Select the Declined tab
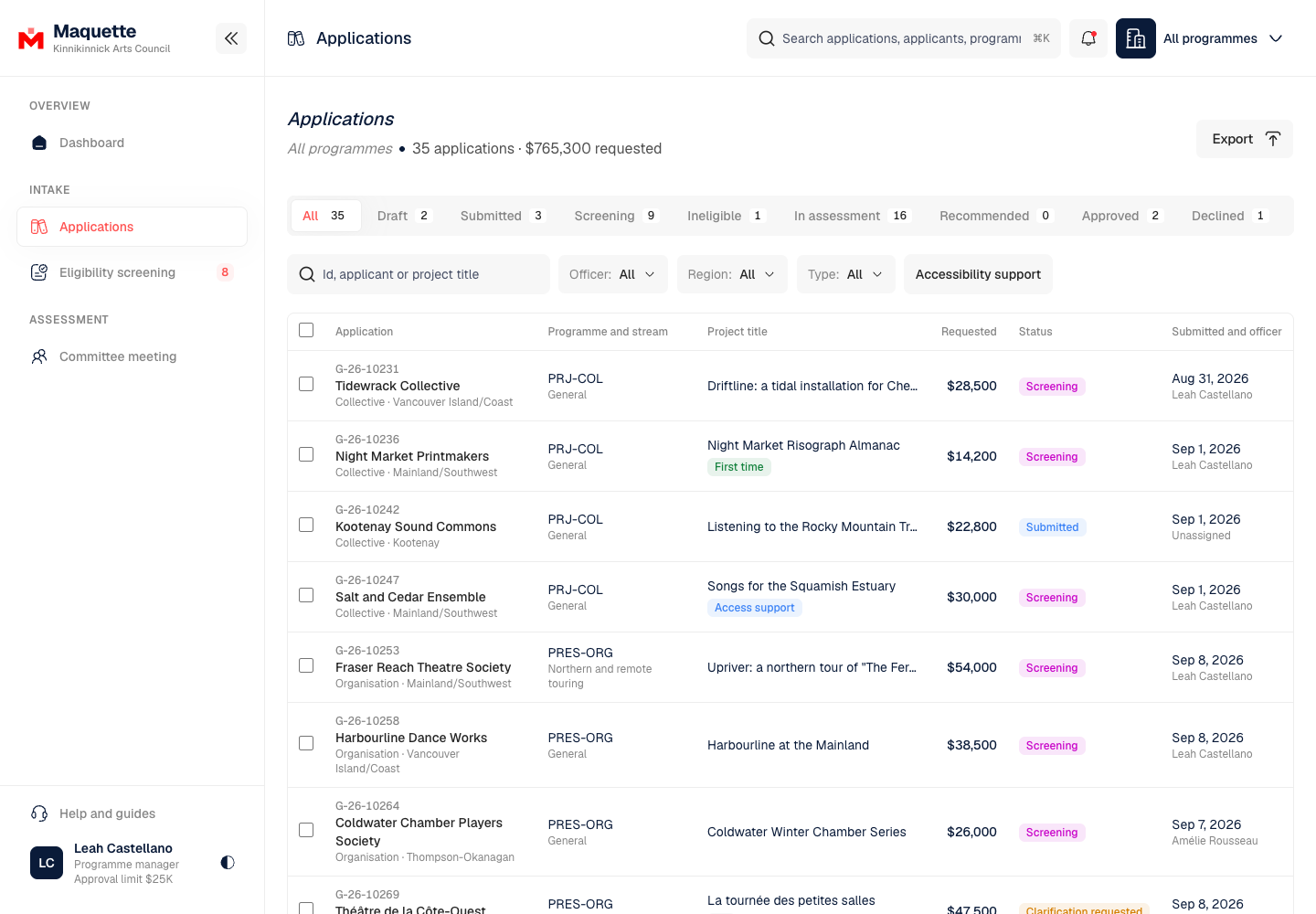This screenshot has width=1316, height=914. point(1229,216)
